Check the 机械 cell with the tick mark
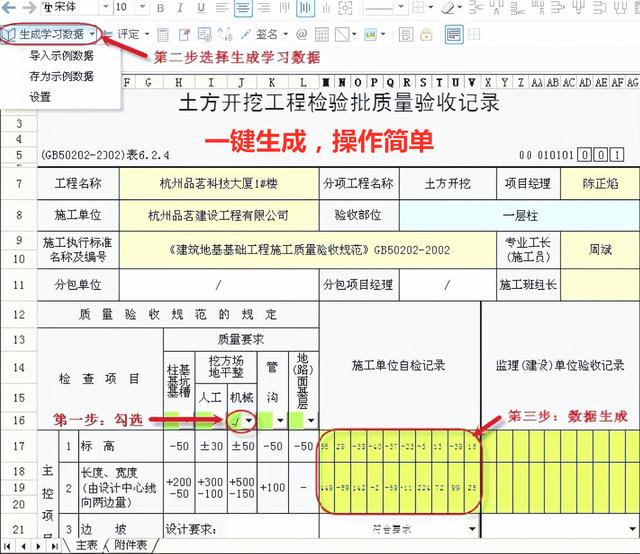Screen dimensions: 640x554 point(236,421)
